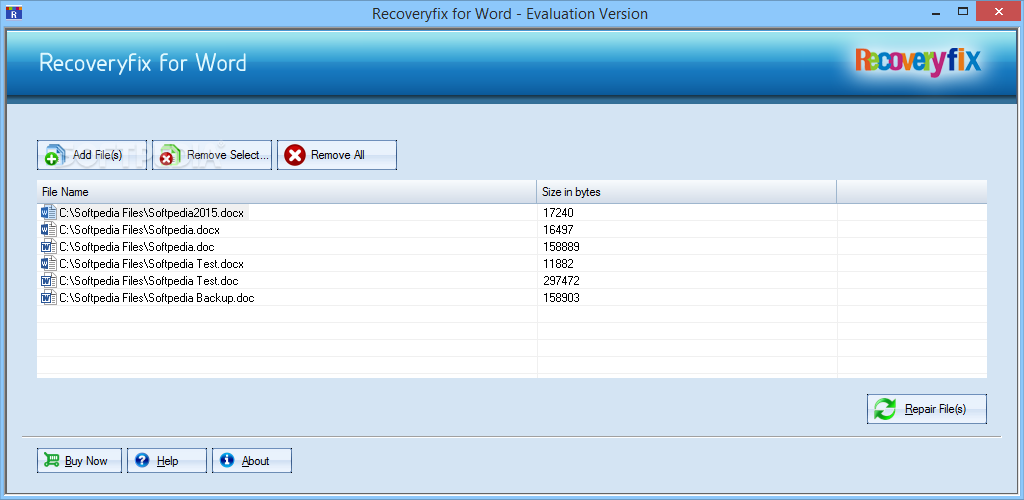The image size is (1024, 500).
Task: Open the Buy Now button
Action: tap(80, 461)
